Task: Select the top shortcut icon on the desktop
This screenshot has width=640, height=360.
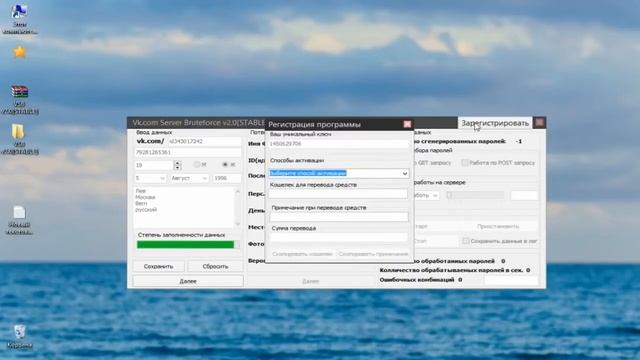Action: tap(19, 11)
